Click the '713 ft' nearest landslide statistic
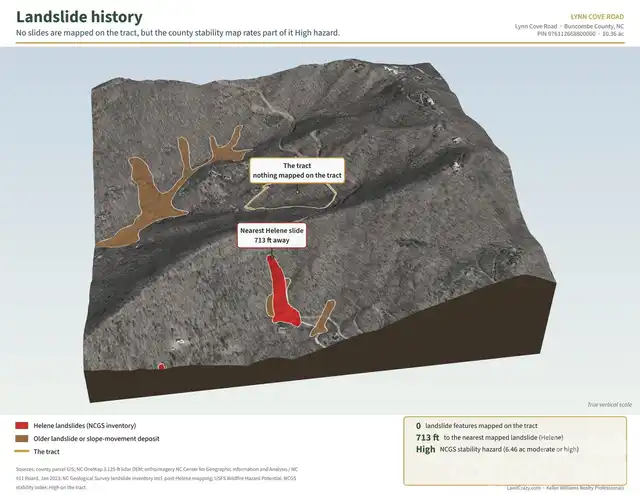This screenshot has height=495, width=640. [427, 437]
